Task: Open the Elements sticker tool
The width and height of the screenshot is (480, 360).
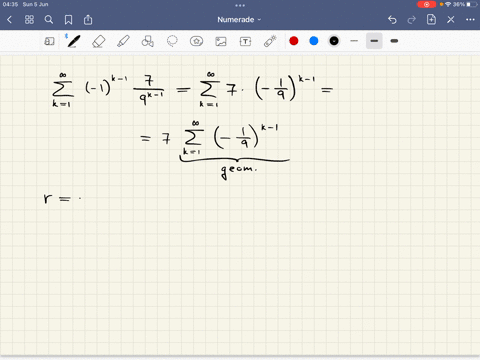Action: 196,41
